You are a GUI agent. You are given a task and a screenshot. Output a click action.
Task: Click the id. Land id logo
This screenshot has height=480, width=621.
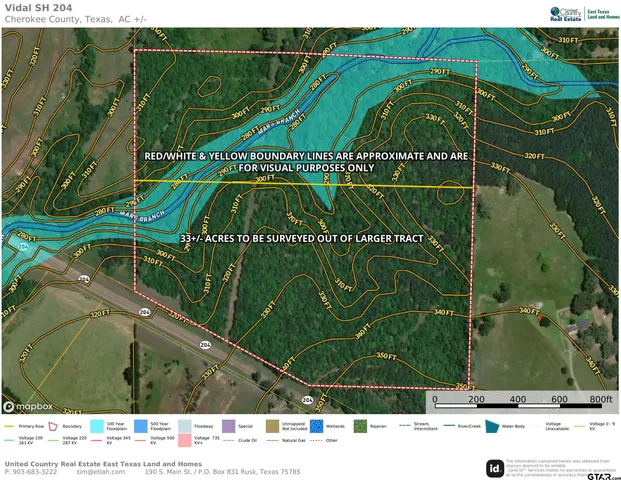[493, 467]
